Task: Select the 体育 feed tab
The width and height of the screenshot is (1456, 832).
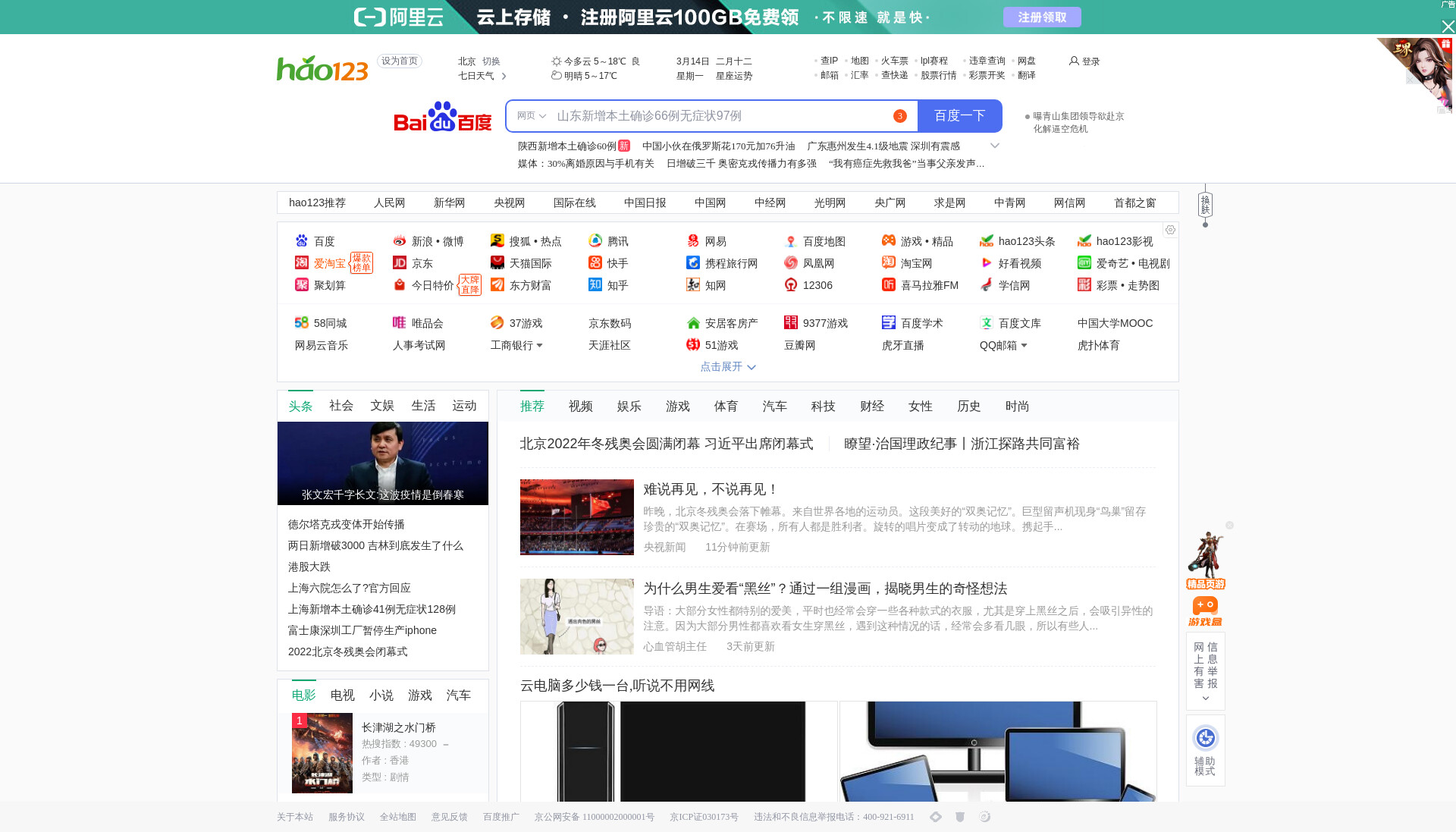Action: tap(726, 407)
